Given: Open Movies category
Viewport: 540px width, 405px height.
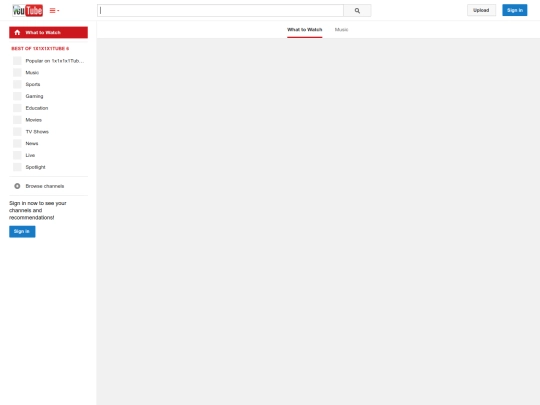Looking at the screenshot, I should 33,120.
